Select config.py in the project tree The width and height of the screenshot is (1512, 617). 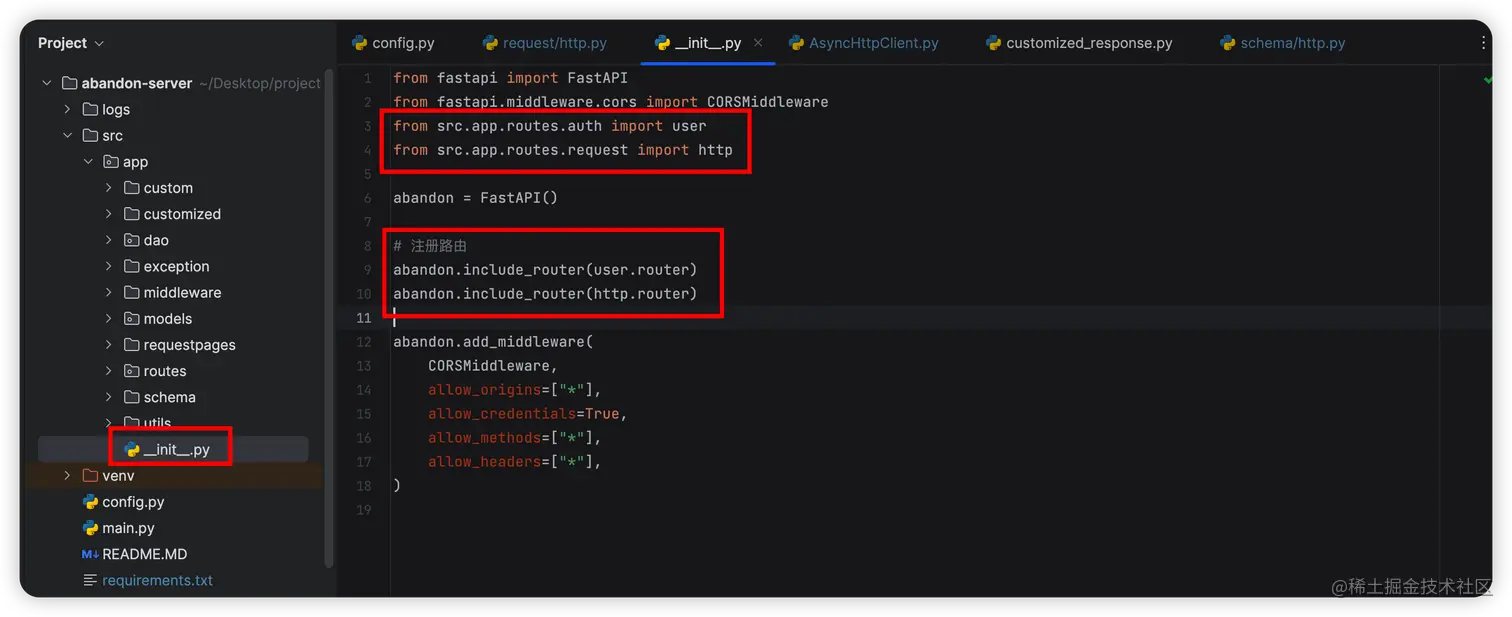[133, 501]
